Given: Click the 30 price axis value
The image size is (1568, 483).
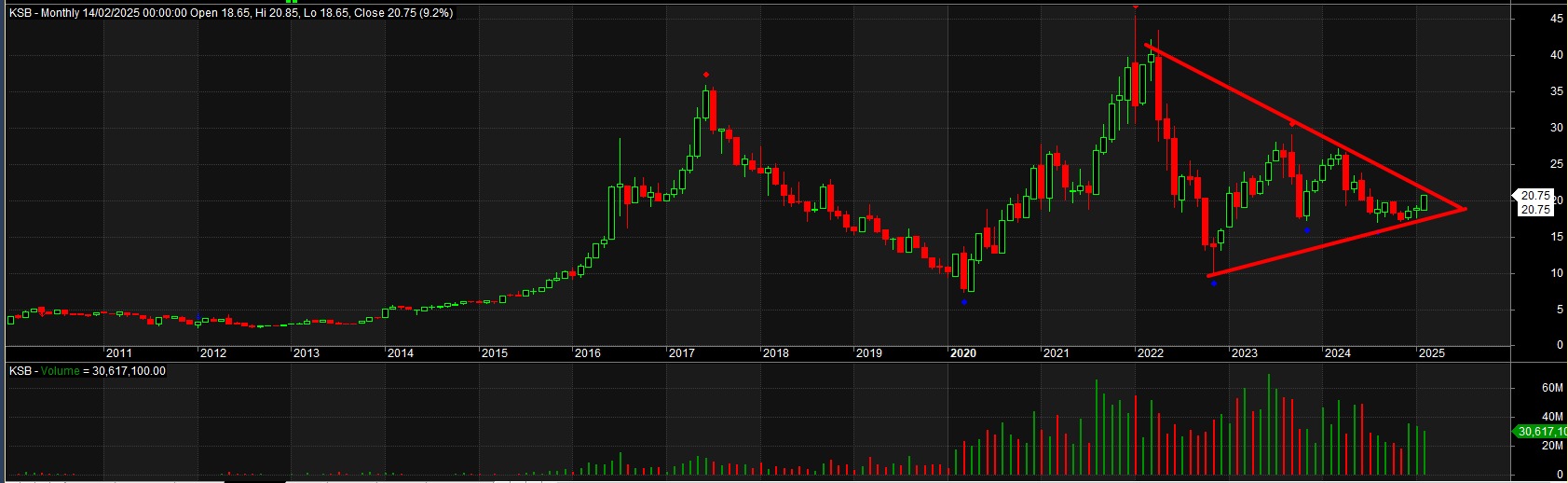Looking at the screenshot, I should point(1557,128).
